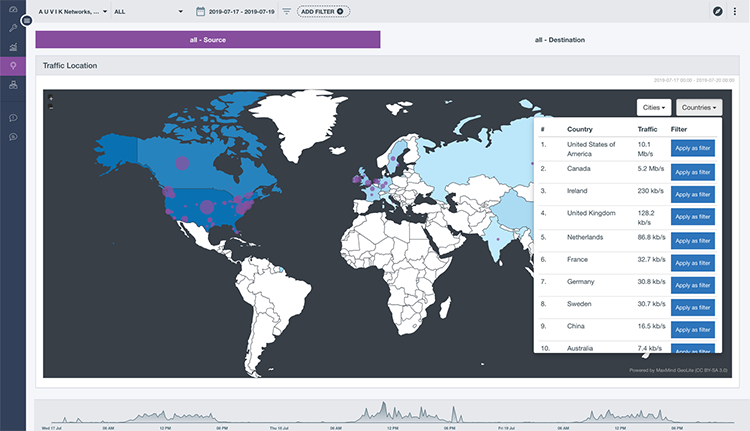Apply Canada as a filter
Viewport: 750px width, 431px height.
[x=692, y=171]
